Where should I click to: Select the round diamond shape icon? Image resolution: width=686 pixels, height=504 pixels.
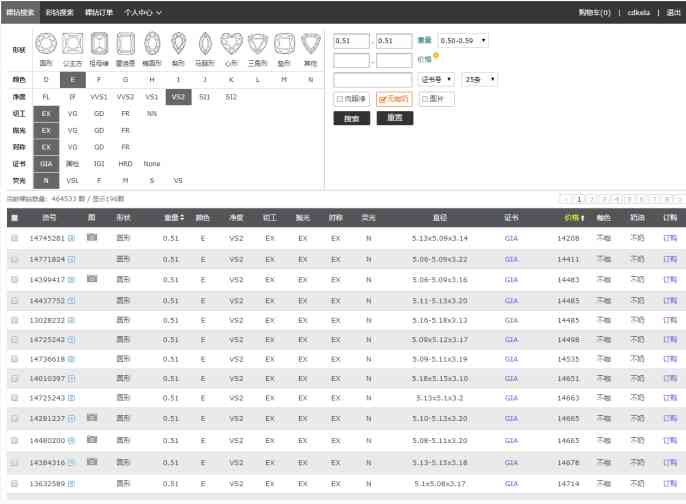pyautogui.click(x=46, y=44)
